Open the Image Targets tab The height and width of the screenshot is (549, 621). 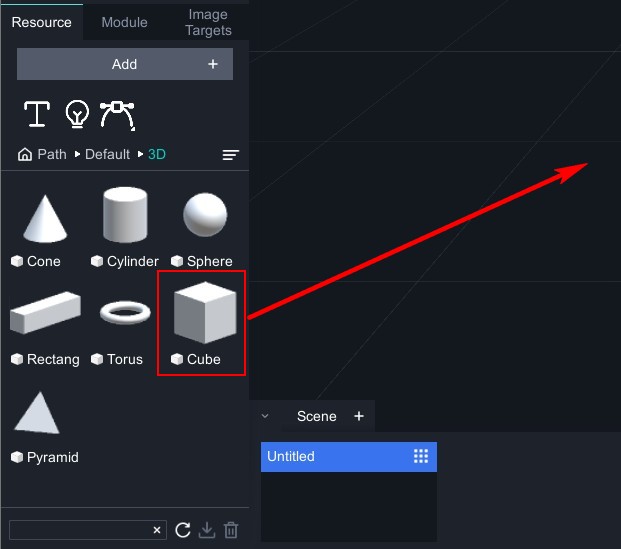coord(208,22)
